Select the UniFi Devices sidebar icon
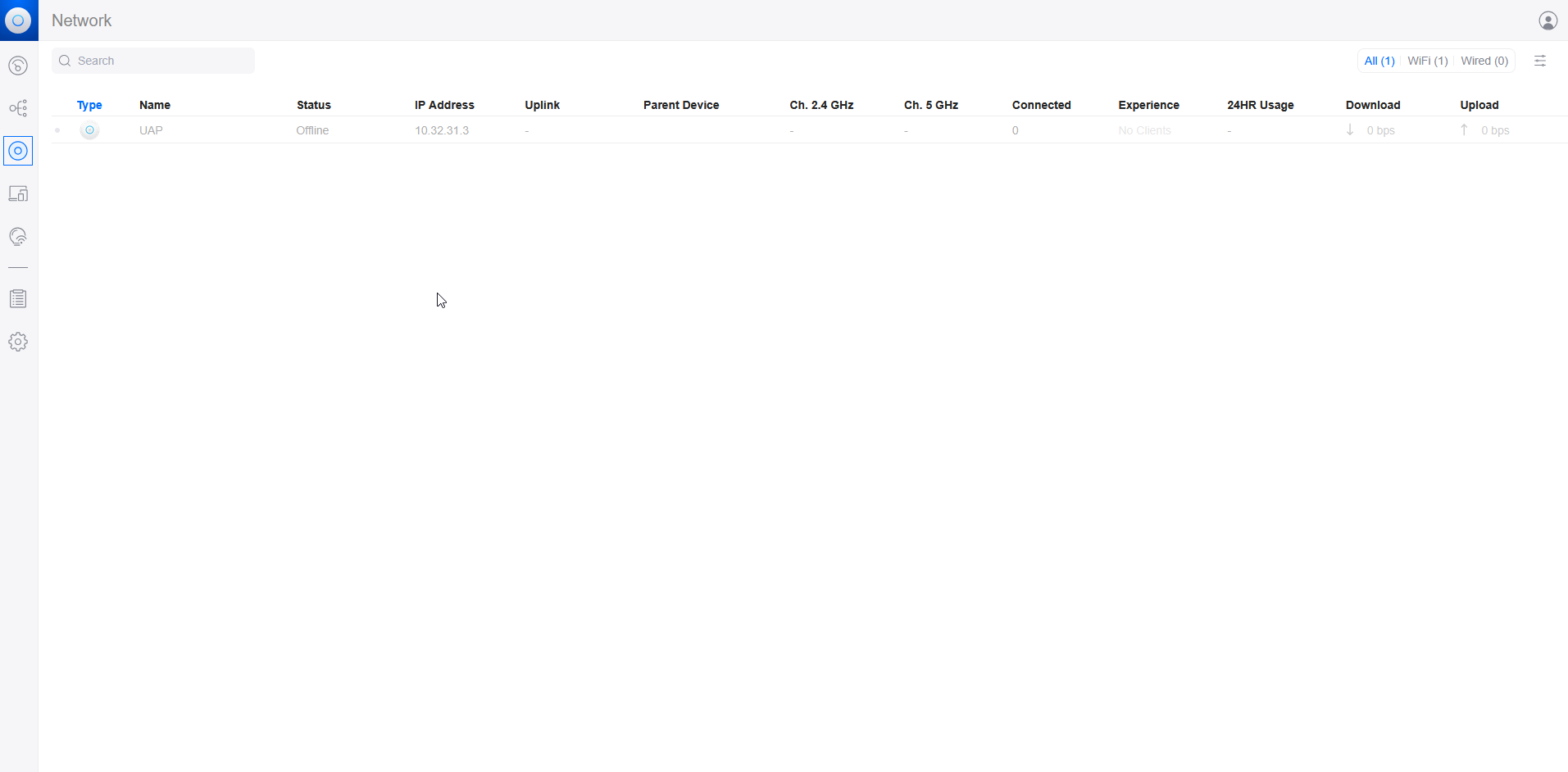 [x=18, y=151]
